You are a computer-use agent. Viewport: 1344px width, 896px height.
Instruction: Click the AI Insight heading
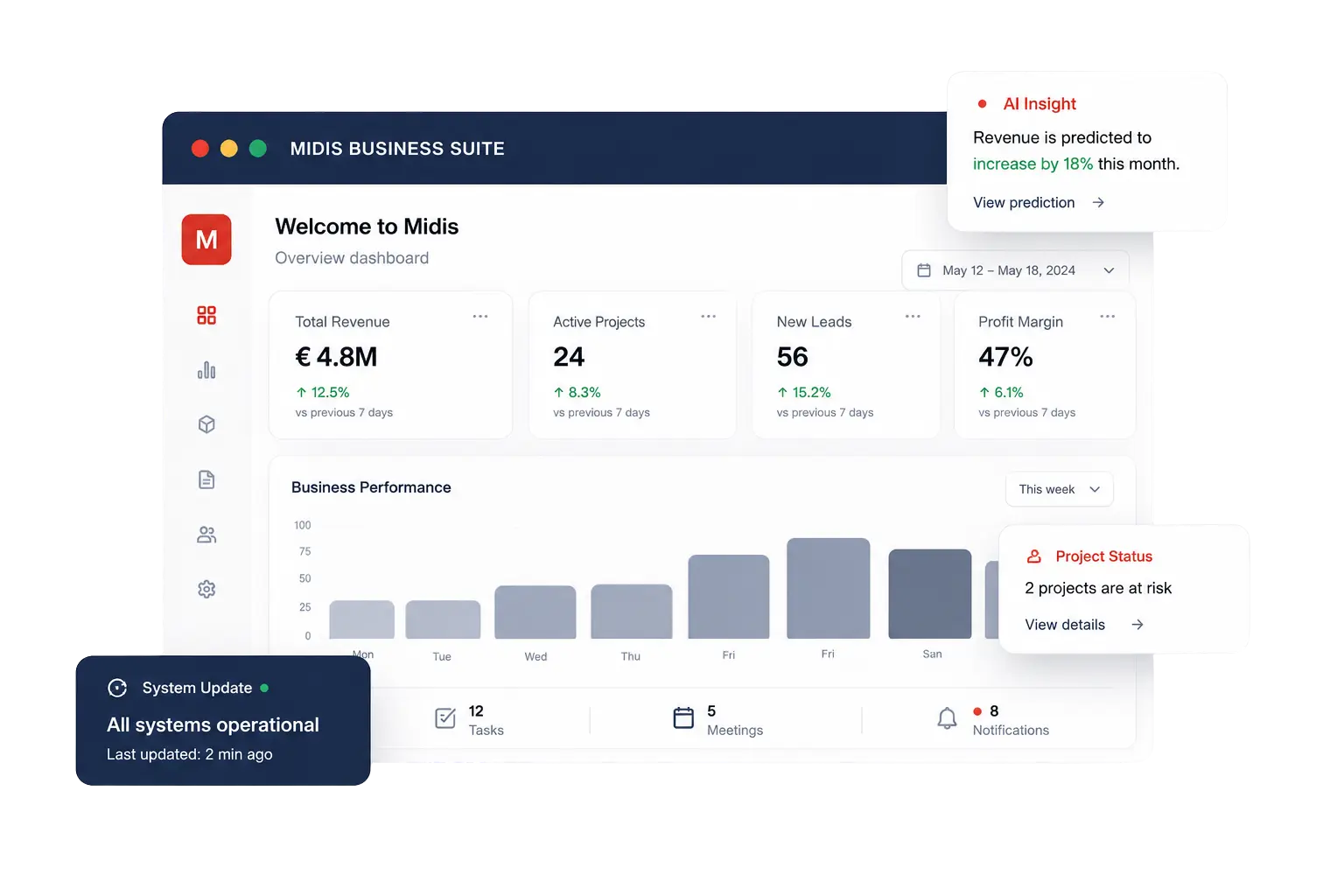pyautogui.click(x=1039, y=103)
